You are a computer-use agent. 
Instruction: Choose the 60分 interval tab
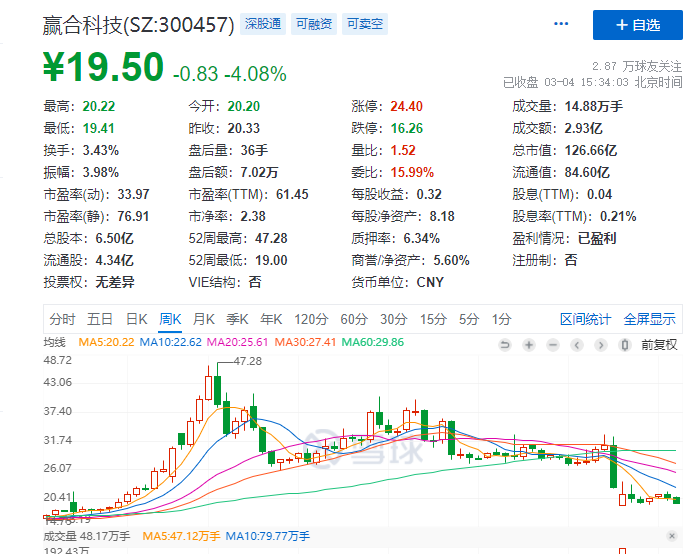[x=354, y=319]
